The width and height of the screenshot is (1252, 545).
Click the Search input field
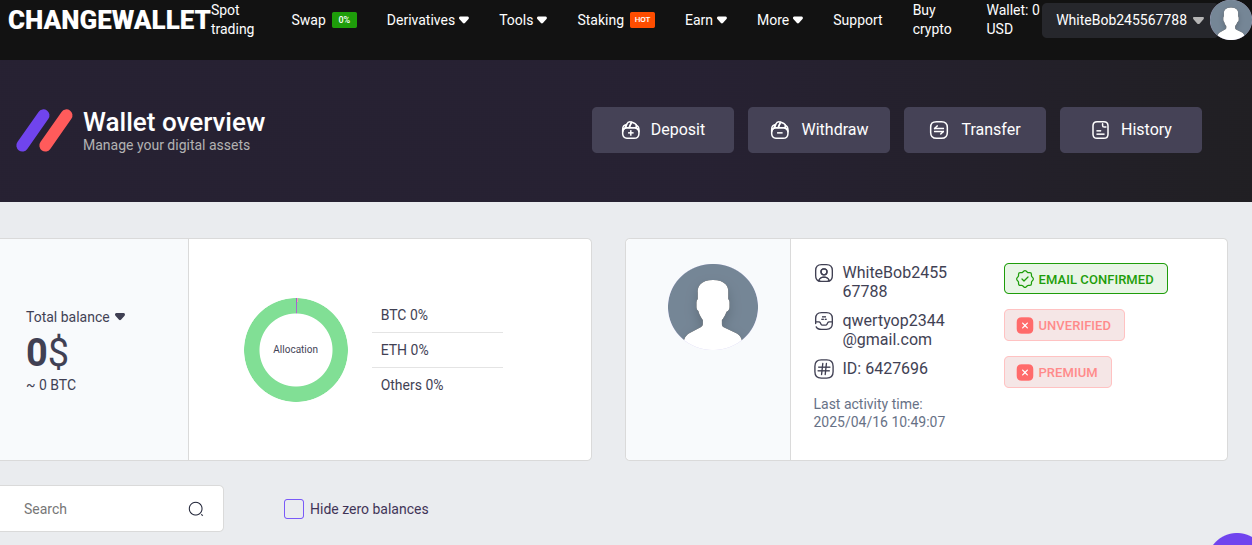click(x=106, y=509)
